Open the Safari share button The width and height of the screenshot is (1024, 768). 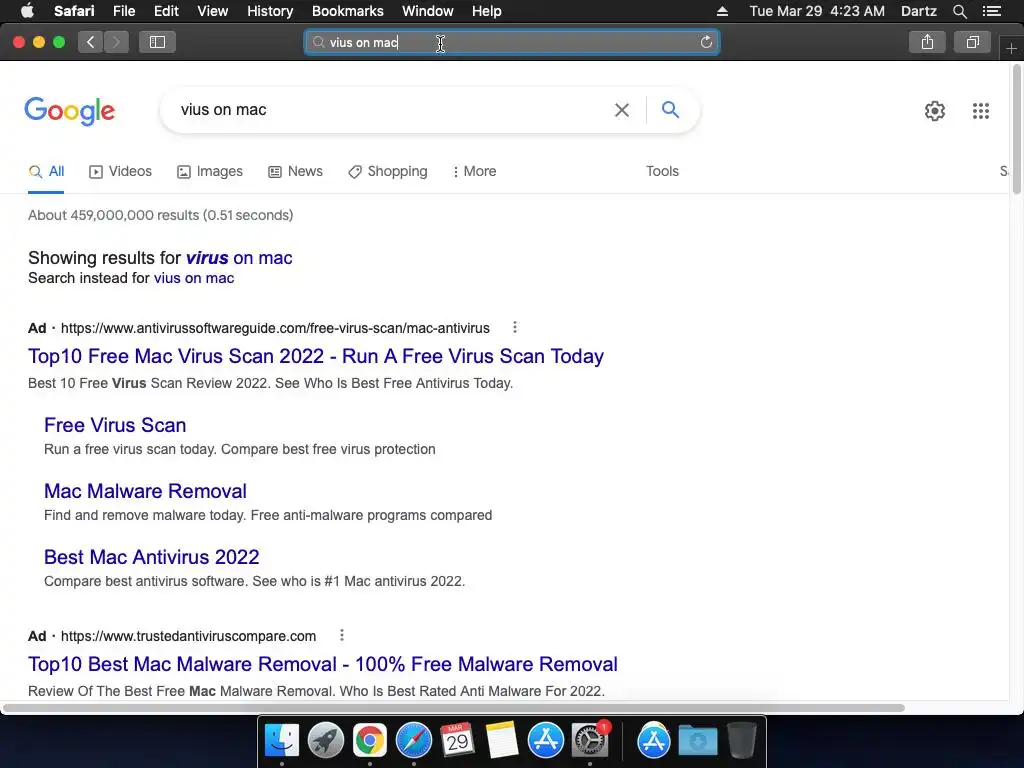pos(927,42)
